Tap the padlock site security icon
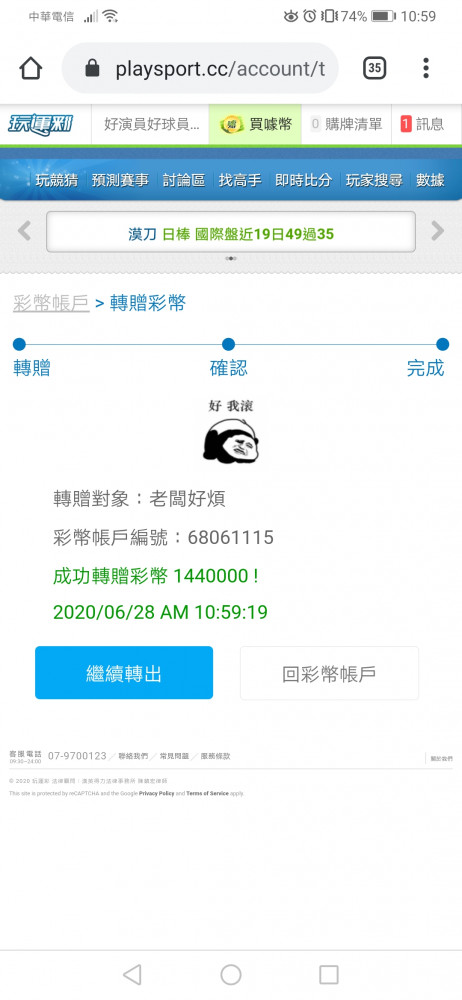Screen dimensions: 462x1000 [x=93, y=68]
